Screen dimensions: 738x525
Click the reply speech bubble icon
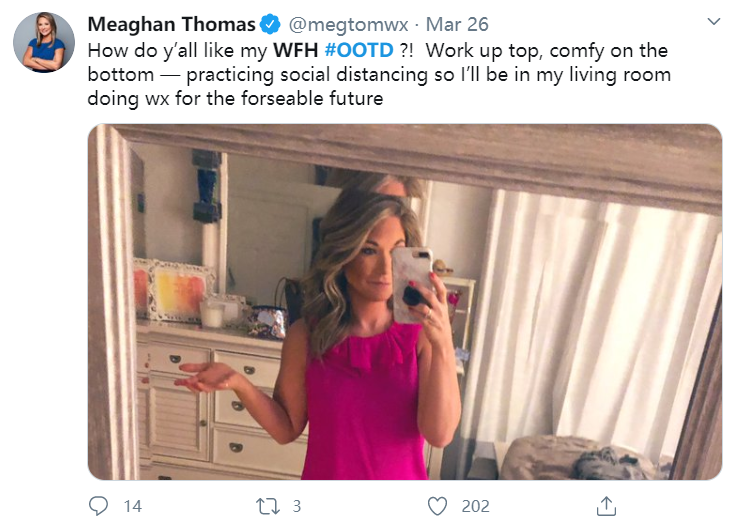tap(98, 506)
